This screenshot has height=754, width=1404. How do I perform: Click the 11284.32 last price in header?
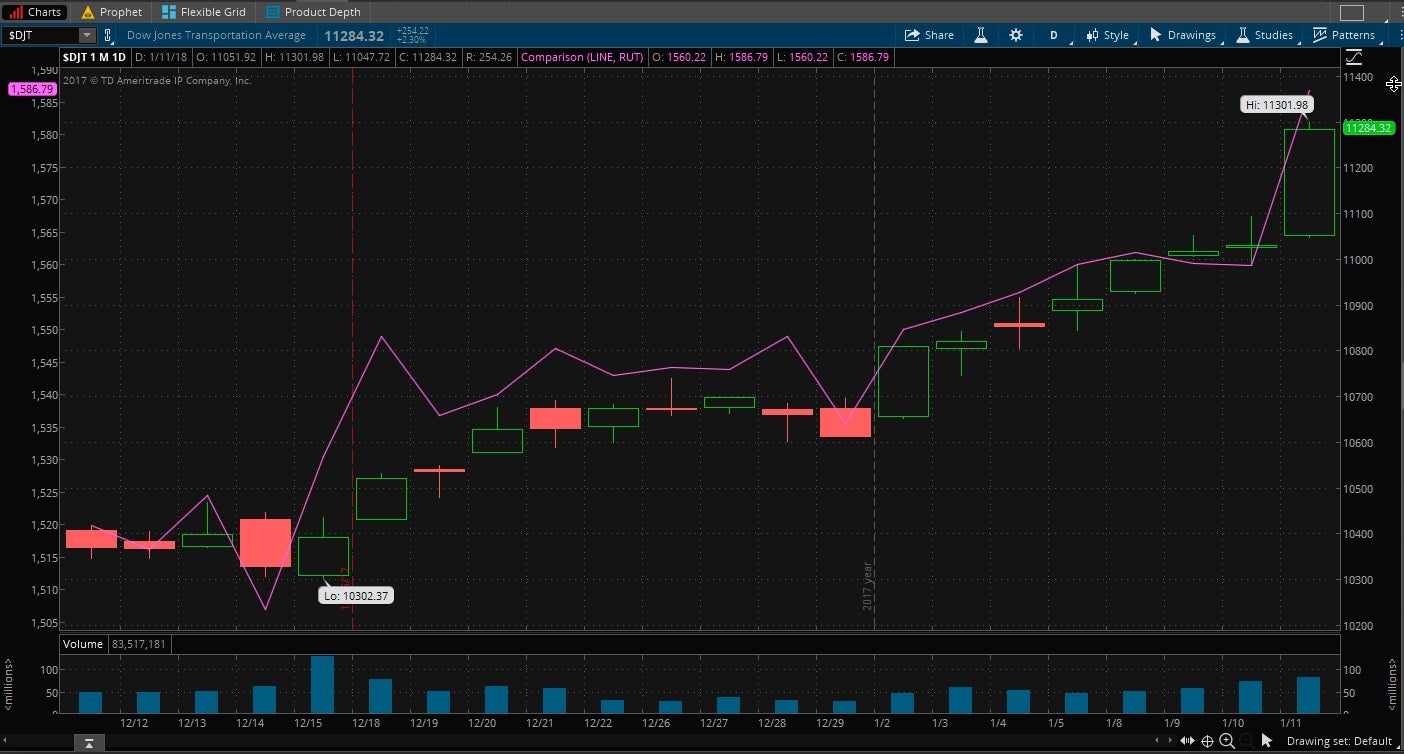coord(354,35)
